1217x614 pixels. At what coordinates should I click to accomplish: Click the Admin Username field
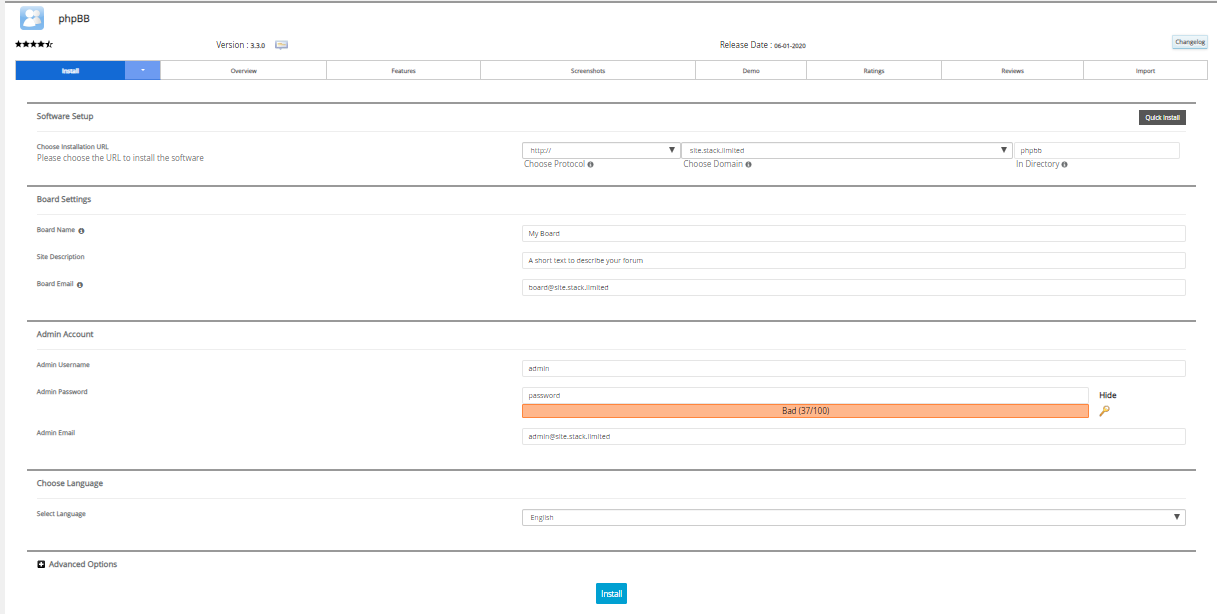(x=853, y=368)
